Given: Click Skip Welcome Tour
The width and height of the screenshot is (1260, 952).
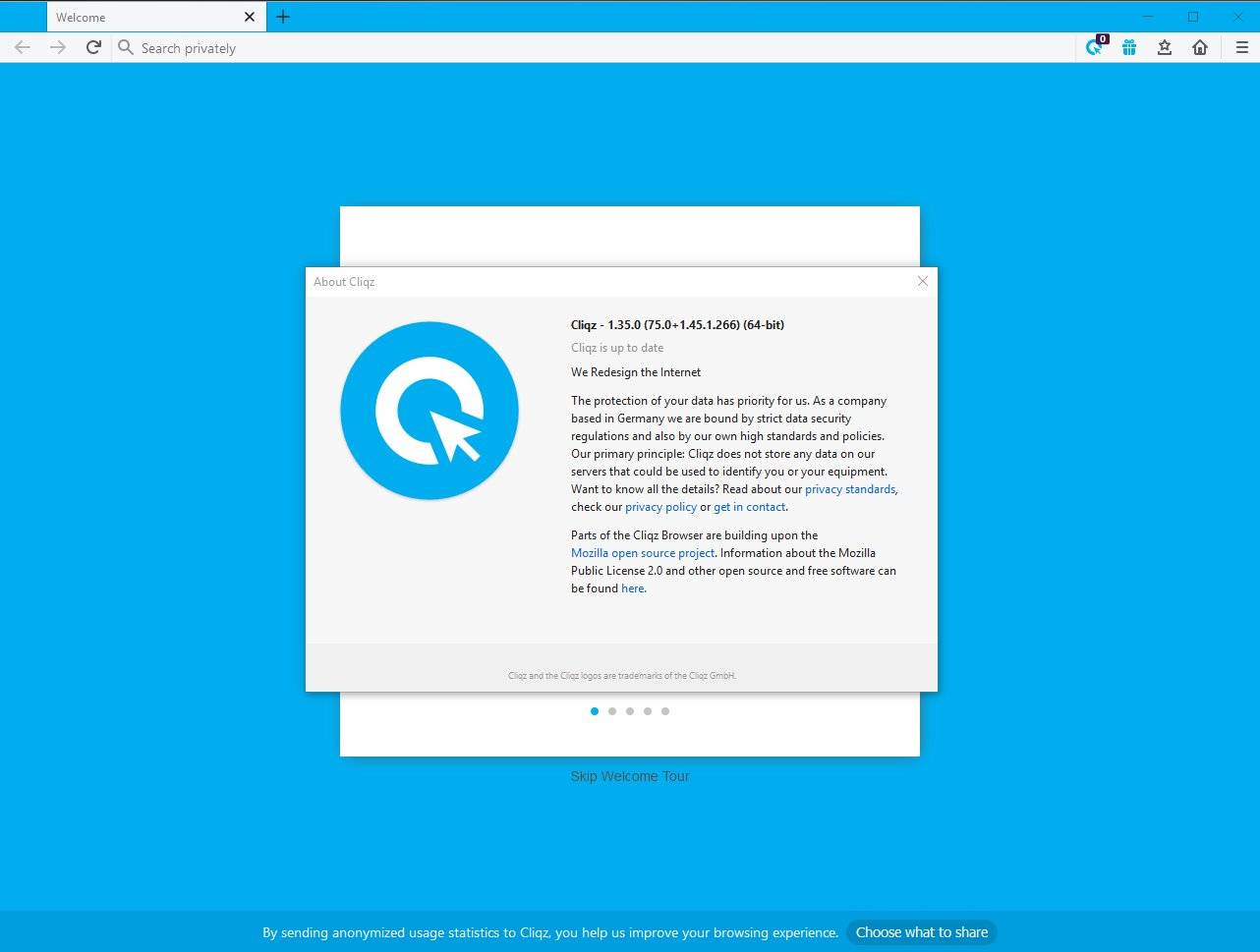Looking at the screenshot, I should point(630,776).
